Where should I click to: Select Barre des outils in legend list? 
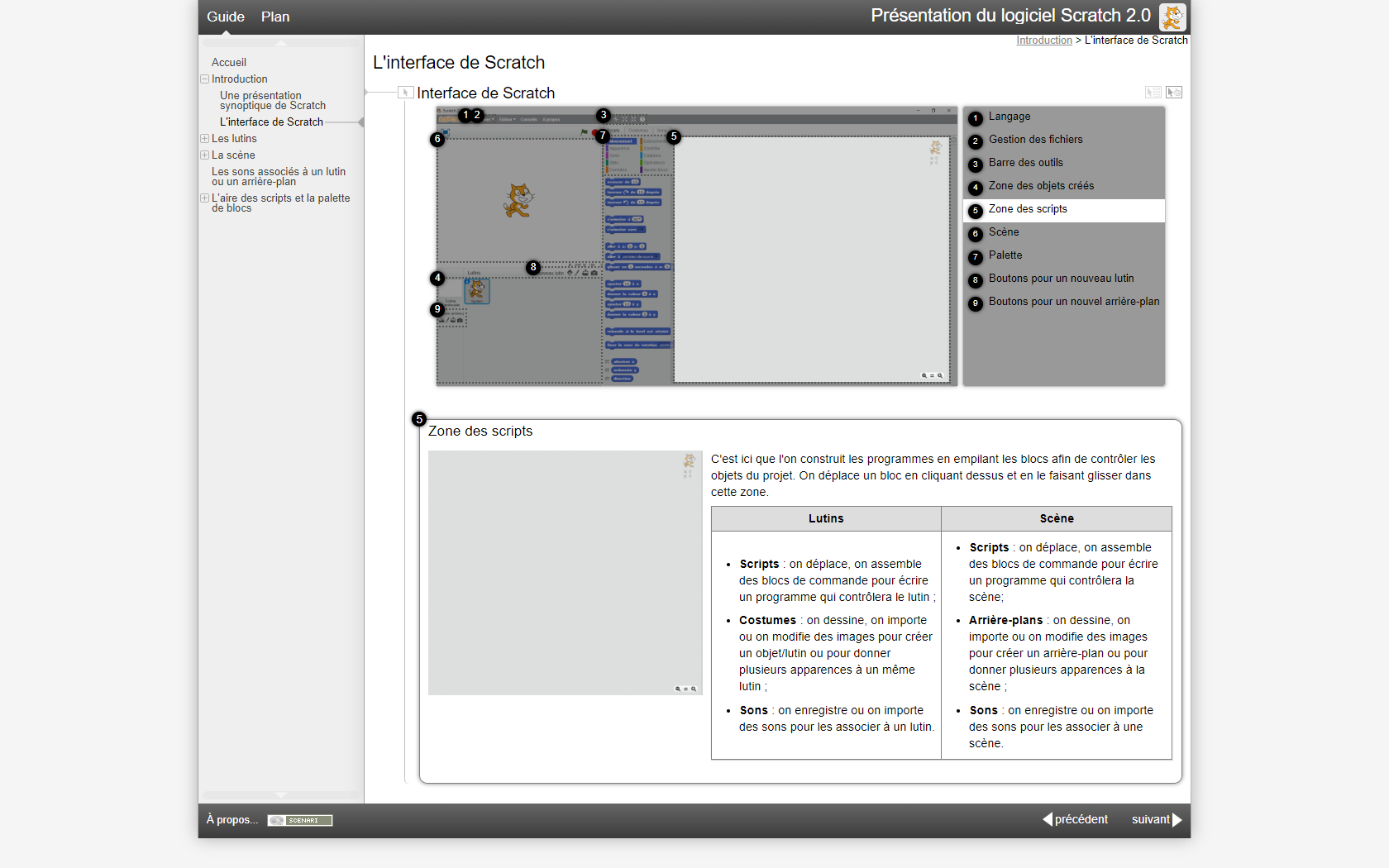[x=1025, y=163]
